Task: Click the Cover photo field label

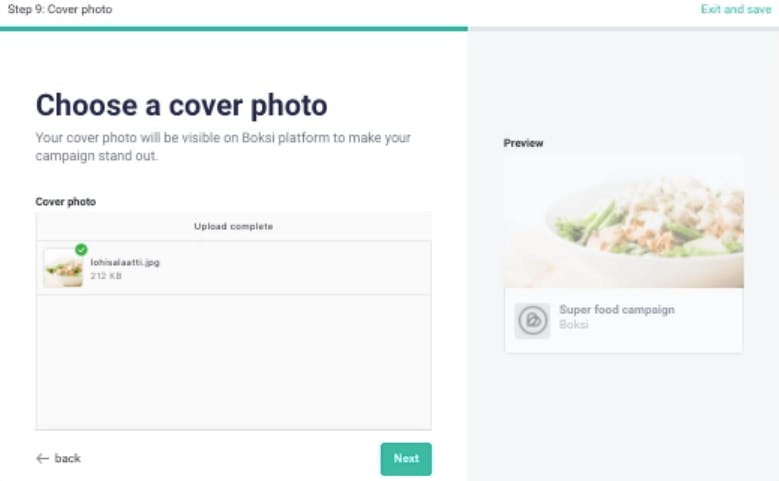Action: click(x=65, y=202)
